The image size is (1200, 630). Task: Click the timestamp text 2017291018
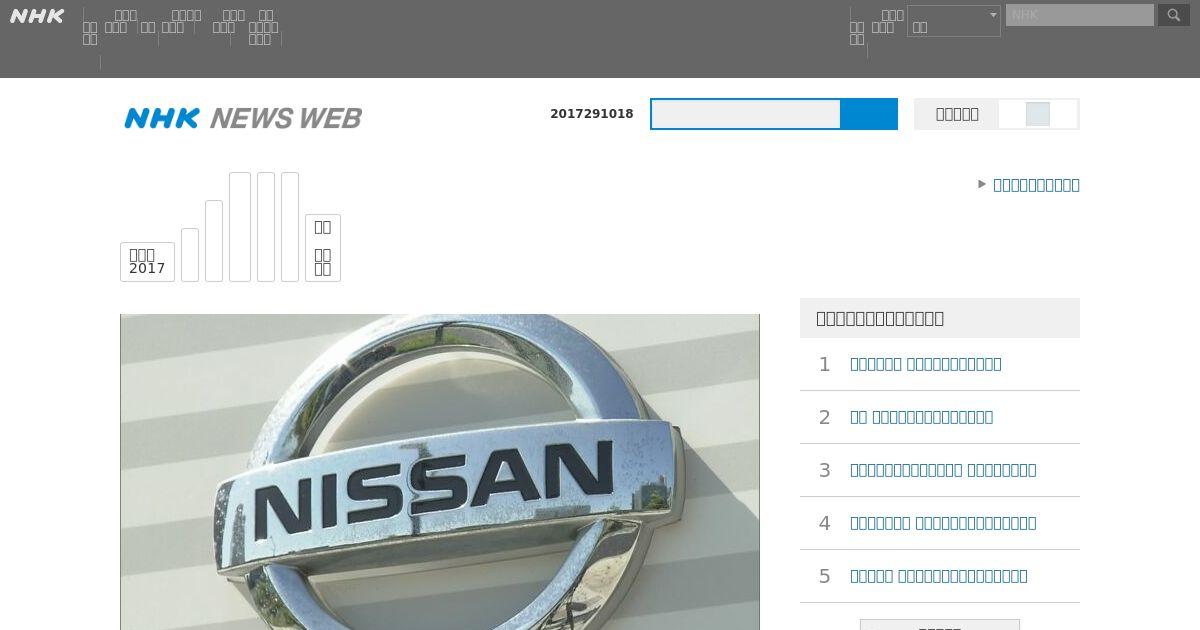(592, 114)
